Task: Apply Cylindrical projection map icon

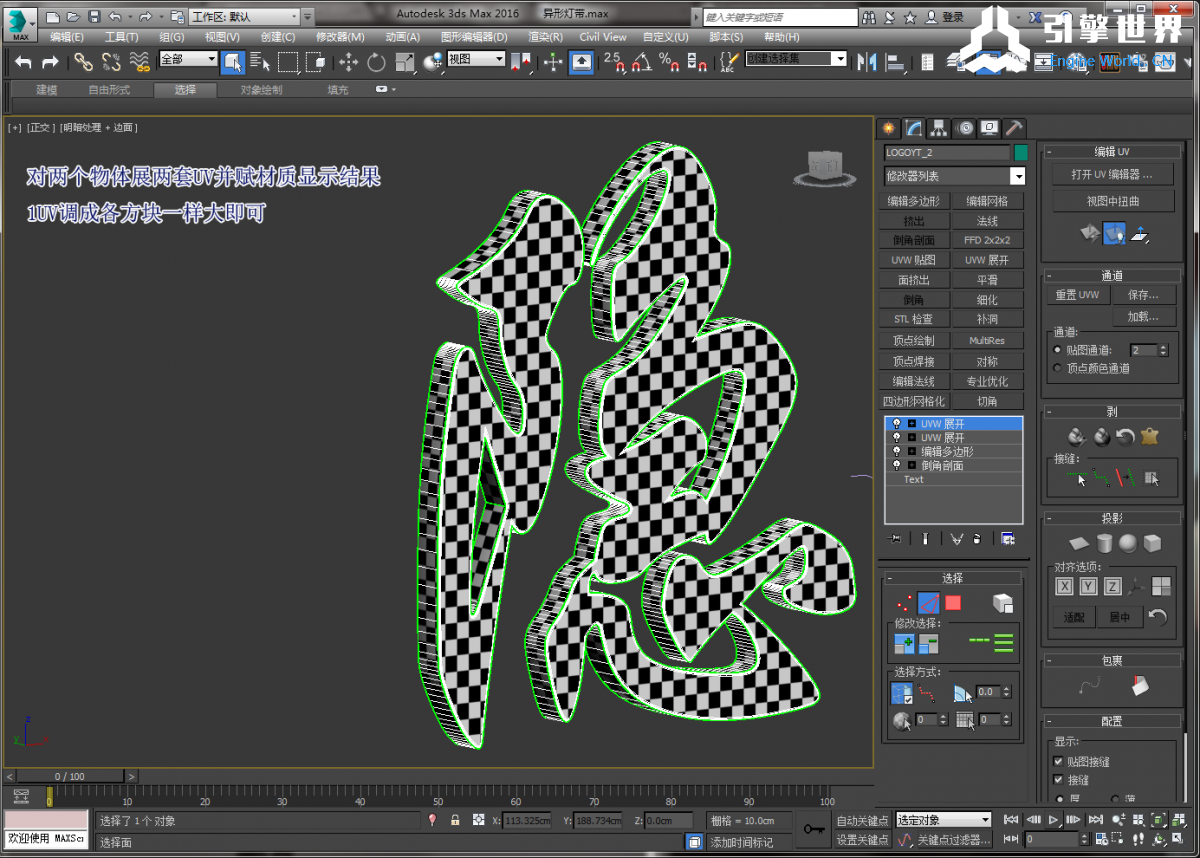Action: click(1104, 544)
